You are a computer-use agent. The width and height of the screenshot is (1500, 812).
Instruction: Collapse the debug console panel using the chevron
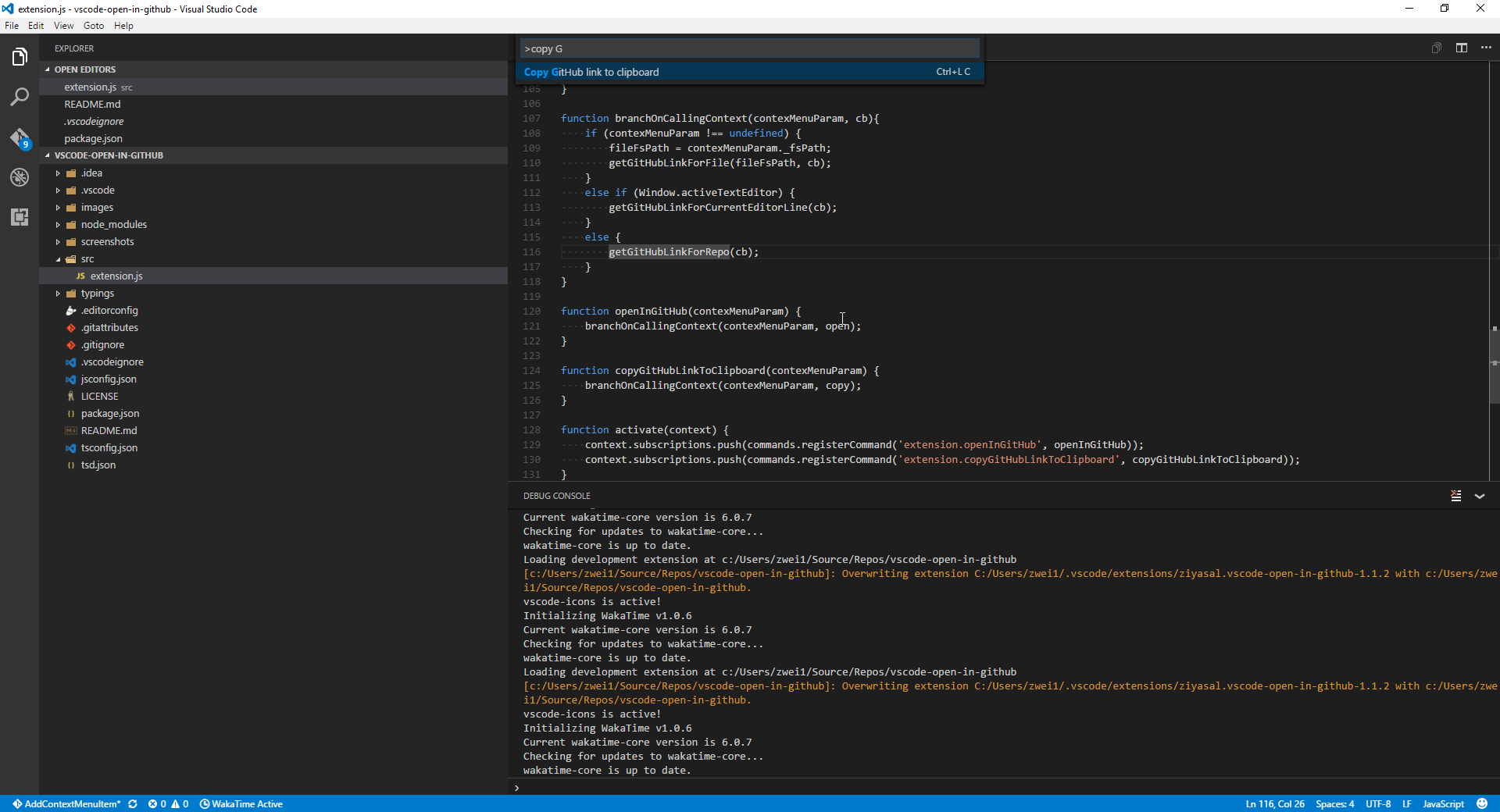[1480, 496]
